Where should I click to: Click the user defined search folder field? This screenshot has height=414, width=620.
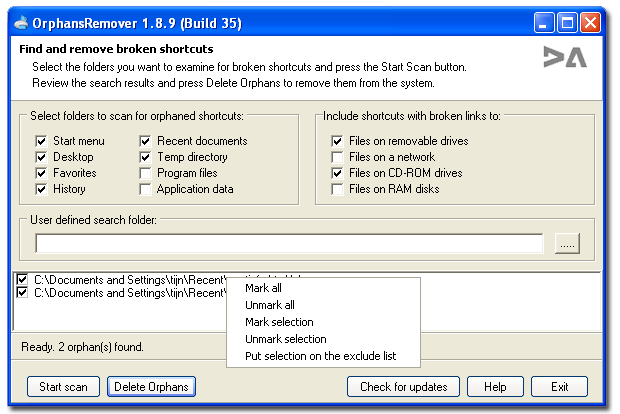(x=289, y=244)
